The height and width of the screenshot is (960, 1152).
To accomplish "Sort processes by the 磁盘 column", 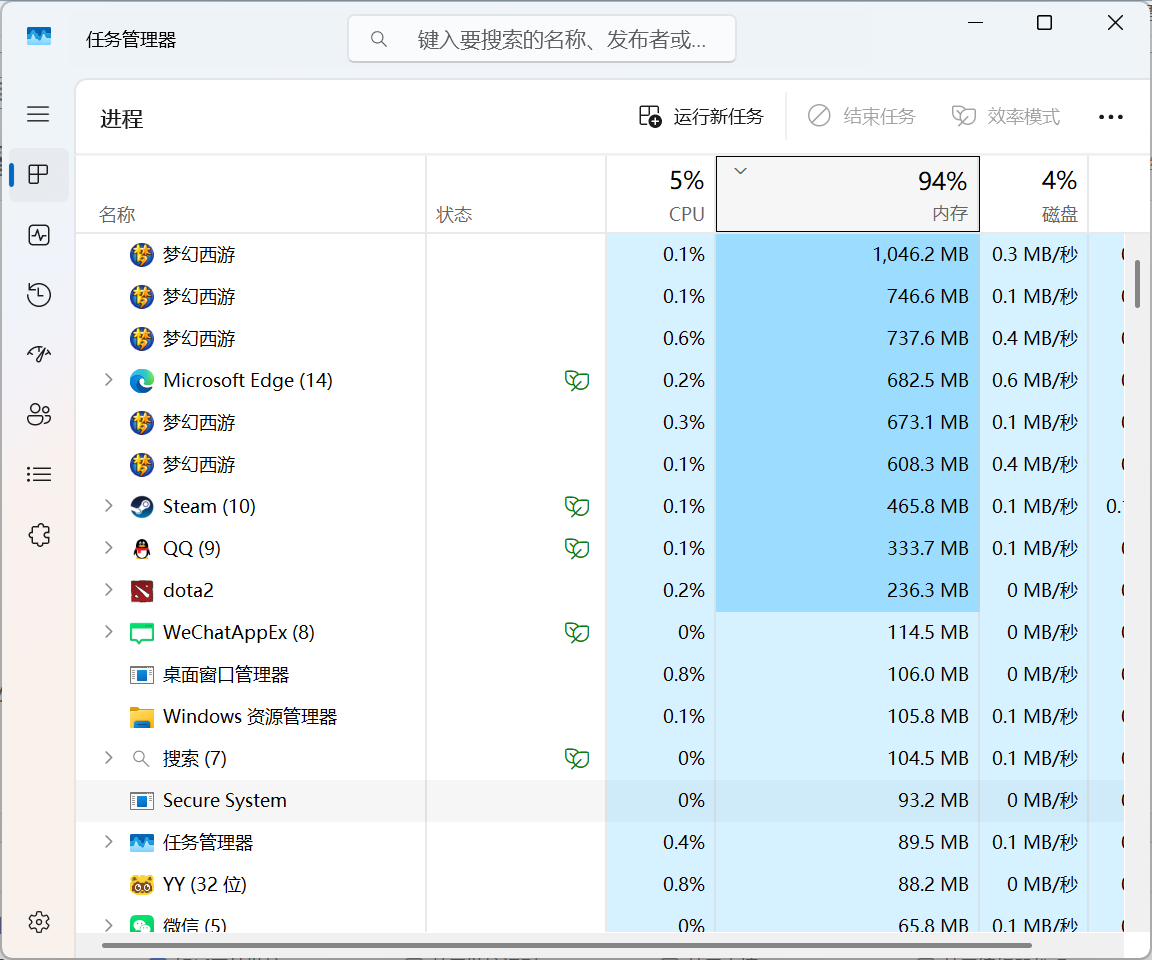I will (1034, 194).
